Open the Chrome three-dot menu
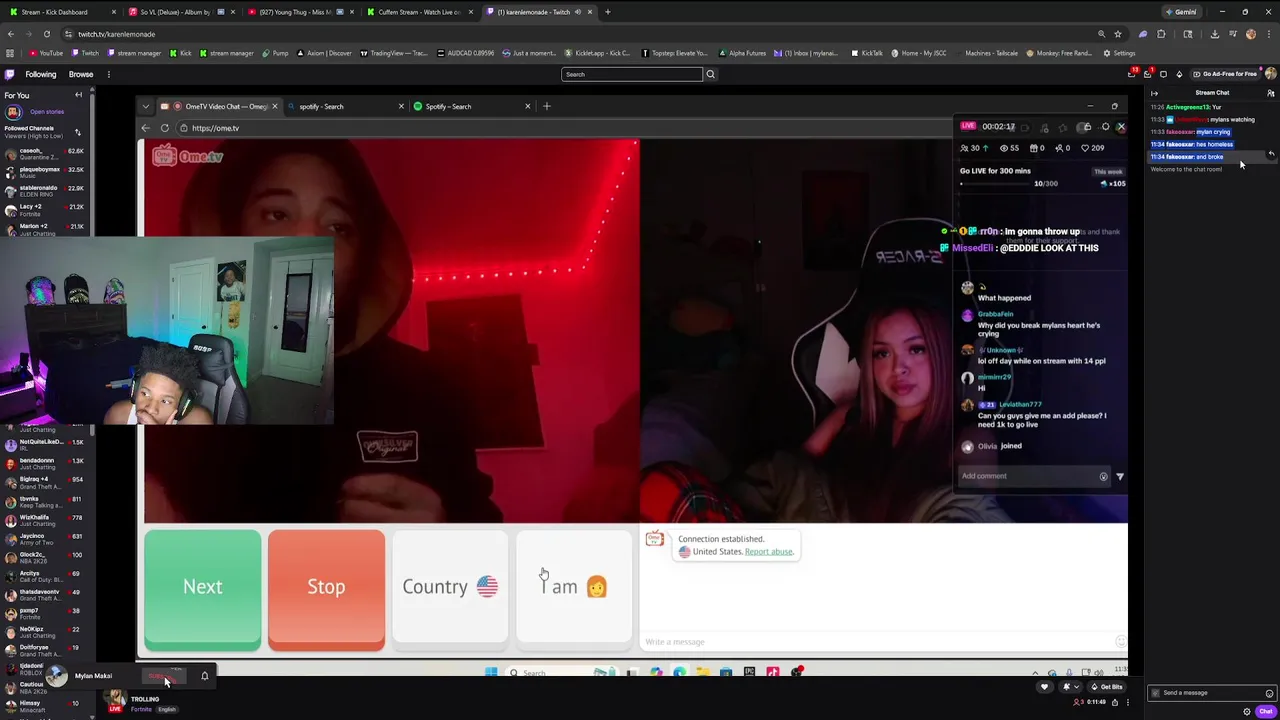 (1269, 34)
